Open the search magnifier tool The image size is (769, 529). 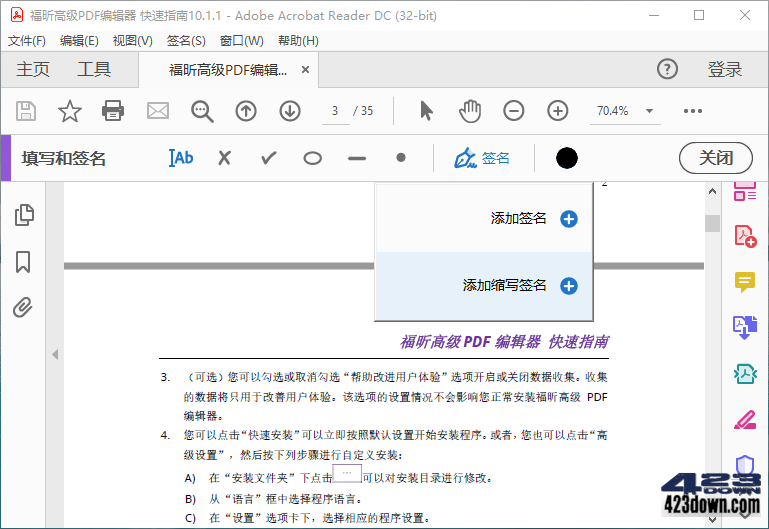click(x=202, y=111)
